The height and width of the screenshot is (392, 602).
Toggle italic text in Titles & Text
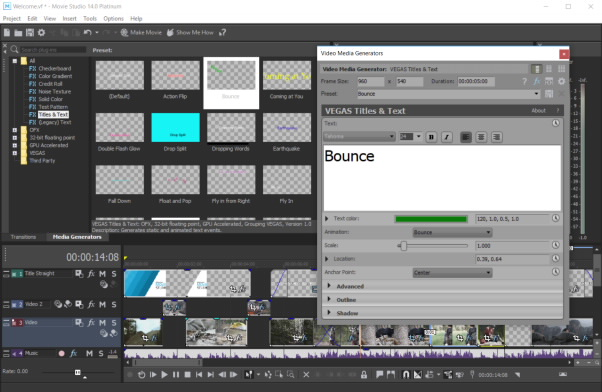tap(446, 137)
